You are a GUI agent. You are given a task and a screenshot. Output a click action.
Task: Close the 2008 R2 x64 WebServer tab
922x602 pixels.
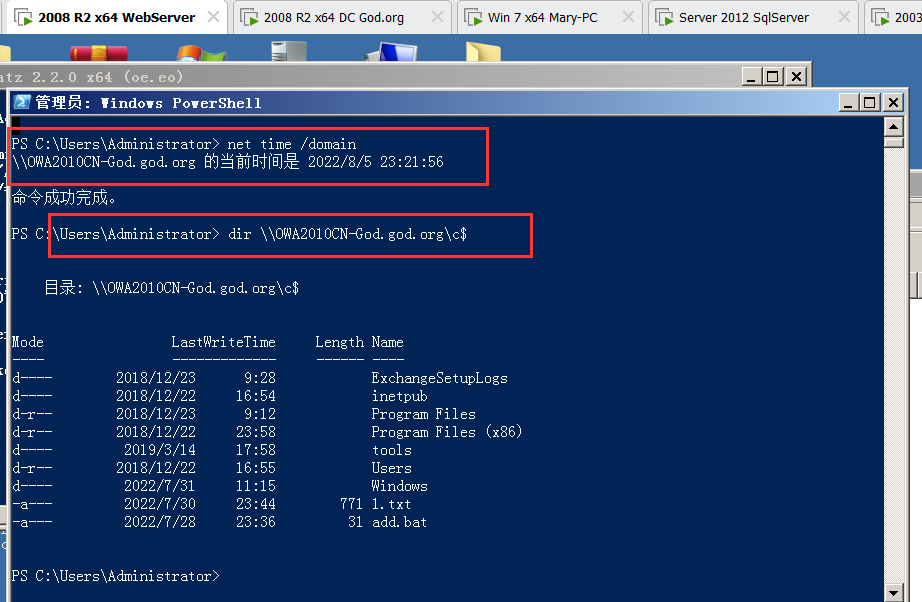pyautogui.click(x=213, y=17)
